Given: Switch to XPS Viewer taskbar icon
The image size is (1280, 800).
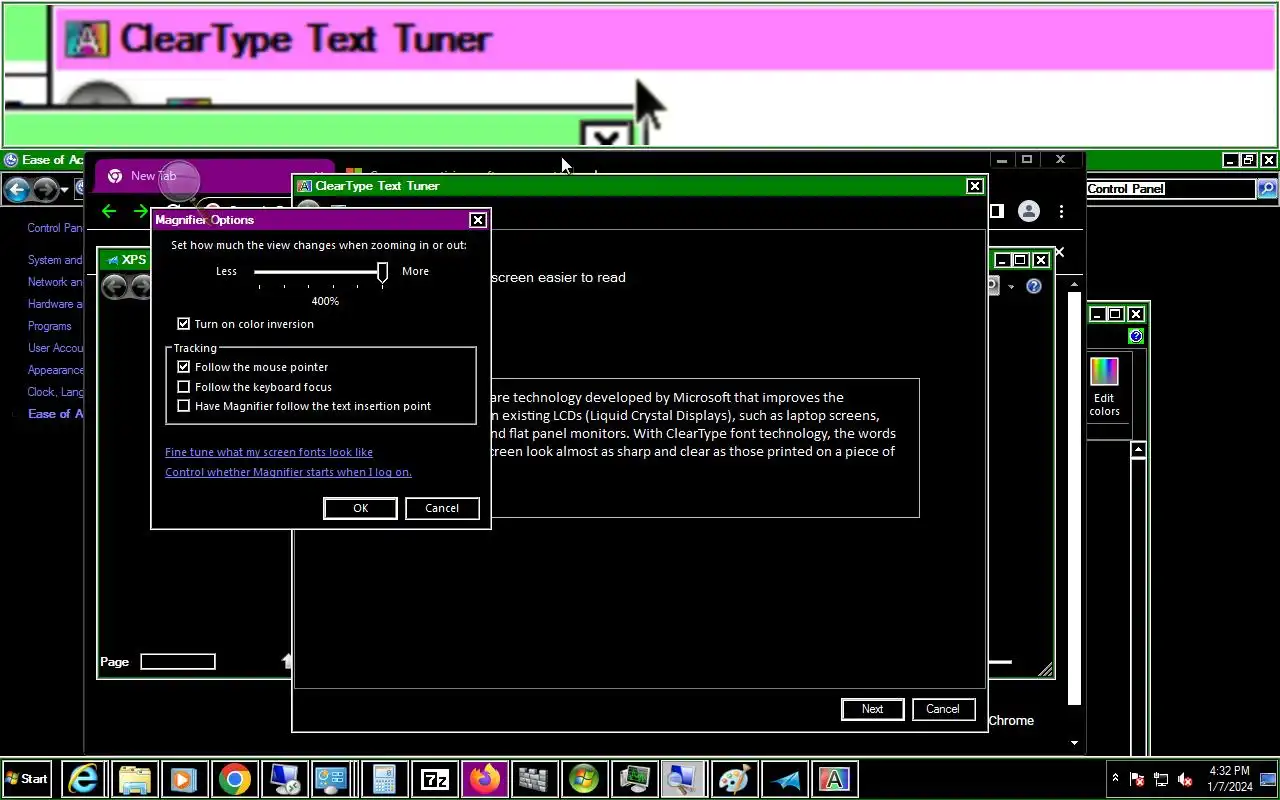Looking at the screenshot, I should click(x=785, y=779).
